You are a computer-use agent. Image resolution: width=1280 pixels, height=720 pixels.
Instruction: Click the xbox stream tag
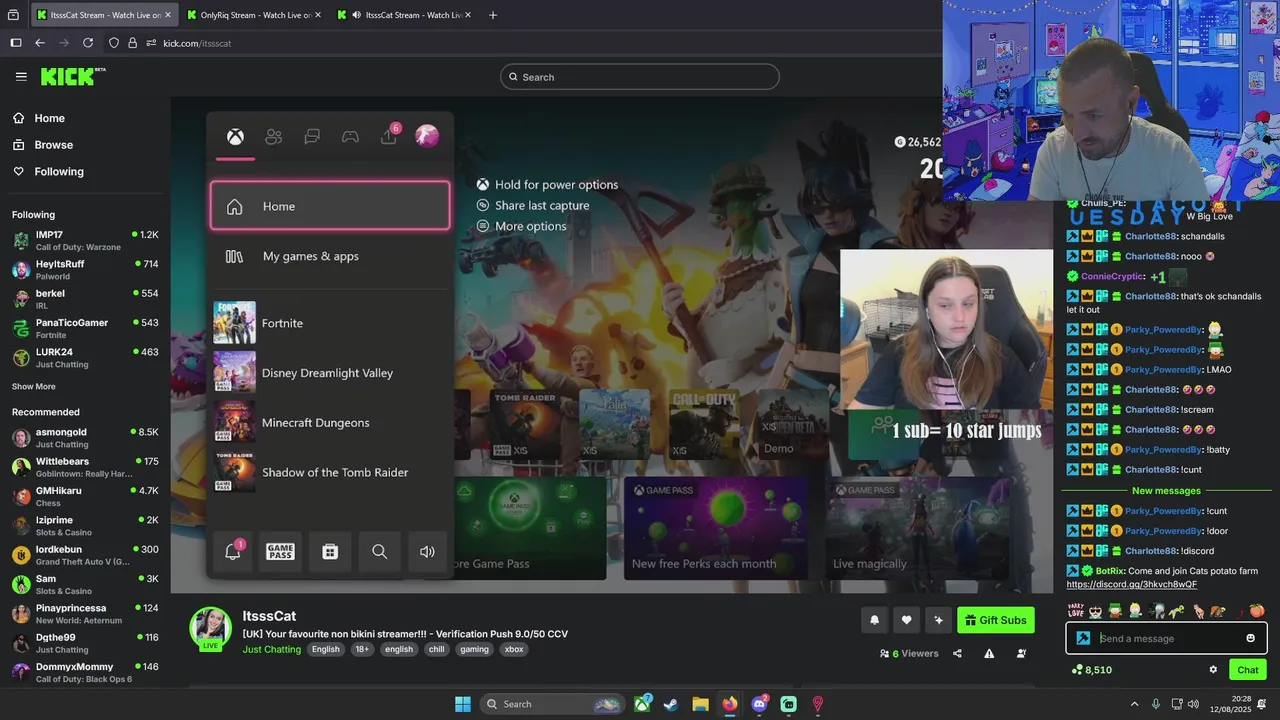[514, 649]
